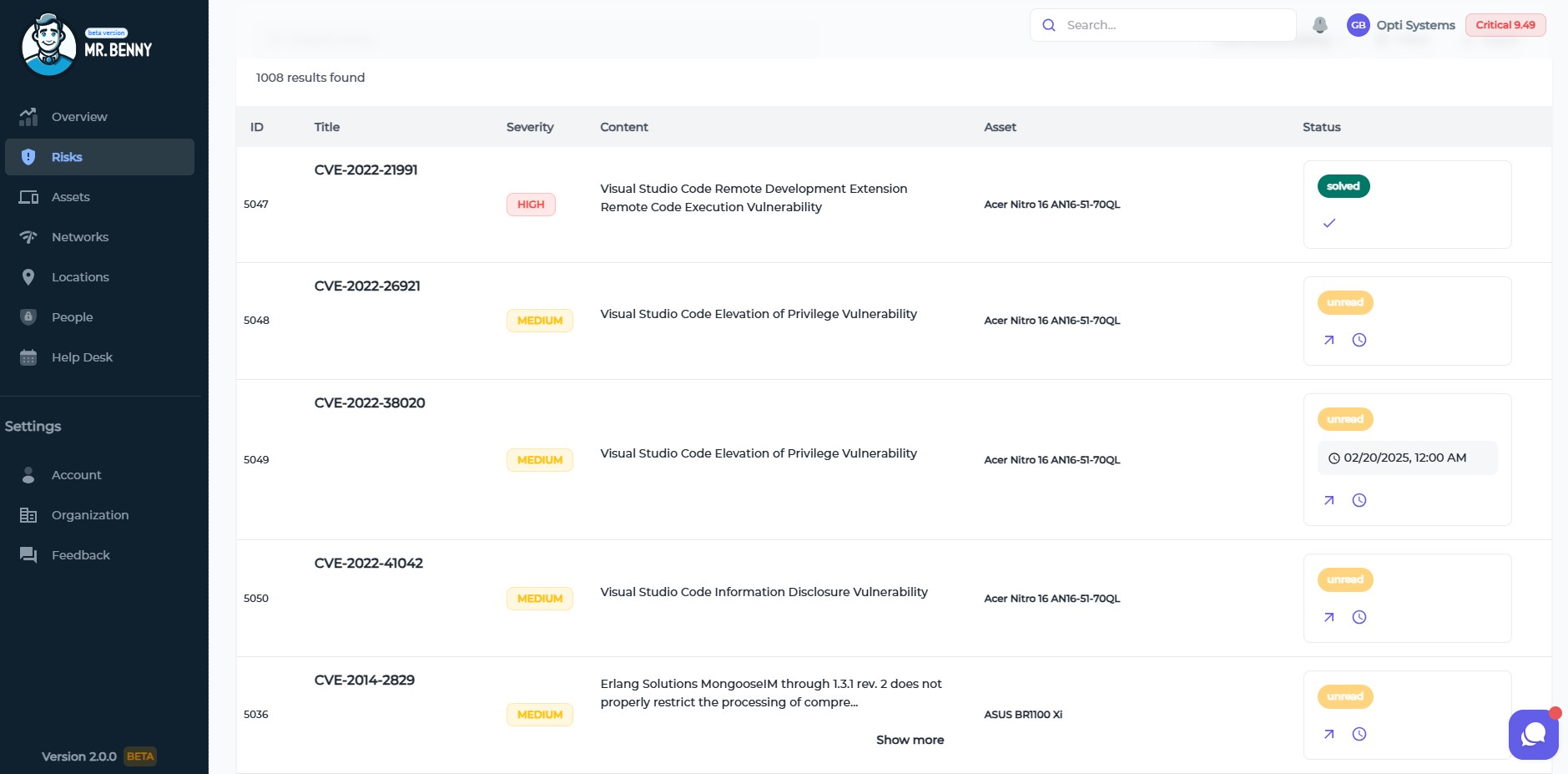Open the Help Desk section
Screen dimensions: 1568x774
click(x=82, y=357)
